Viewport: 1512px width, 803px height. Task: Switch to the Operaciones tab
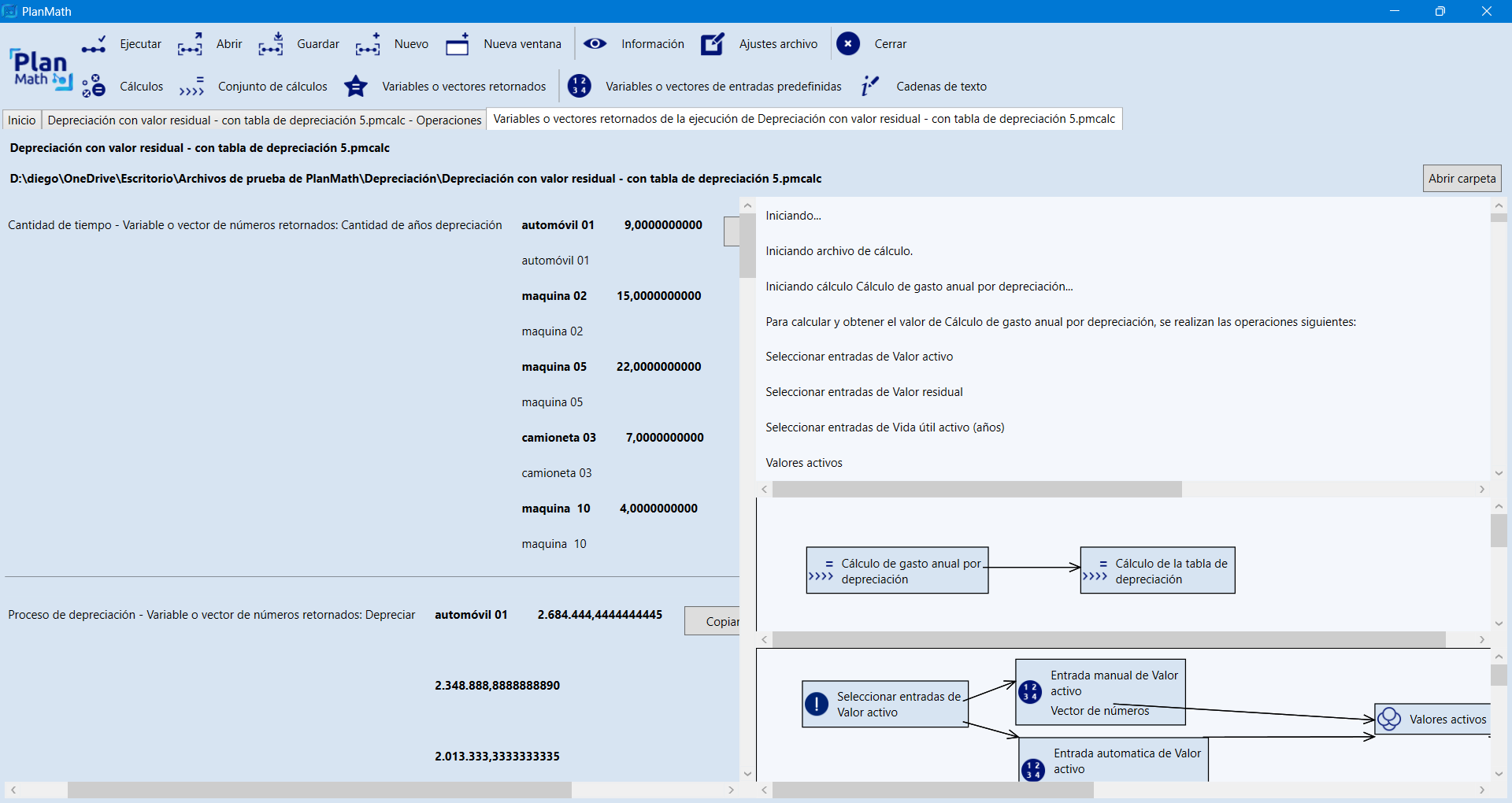[x=264, y=120]
